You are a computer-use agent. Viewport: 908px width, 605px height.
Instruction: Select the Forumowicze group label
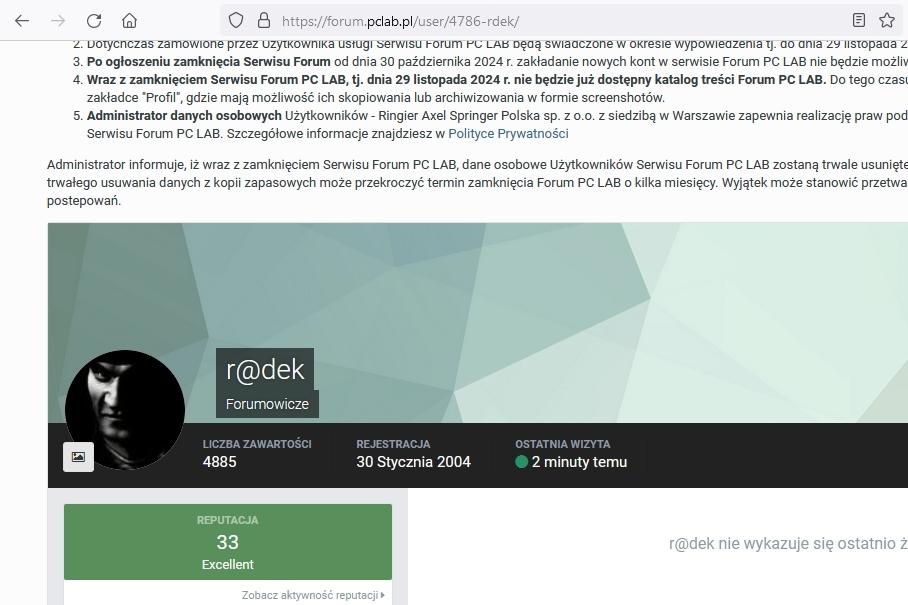267,404
